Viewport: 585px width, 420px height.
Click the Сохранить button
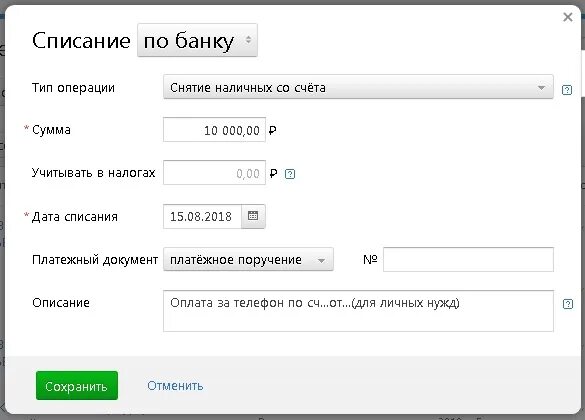77,386
